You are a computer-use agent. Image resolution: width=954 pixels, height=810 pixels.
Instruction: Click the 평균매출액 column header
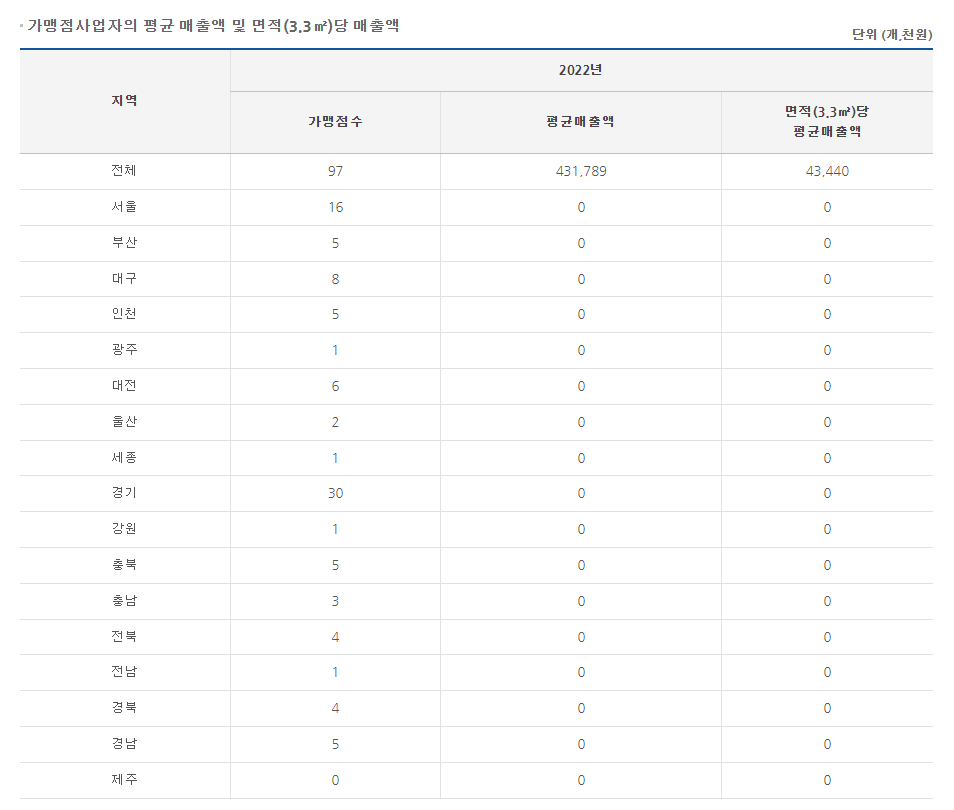click(581, 122)
